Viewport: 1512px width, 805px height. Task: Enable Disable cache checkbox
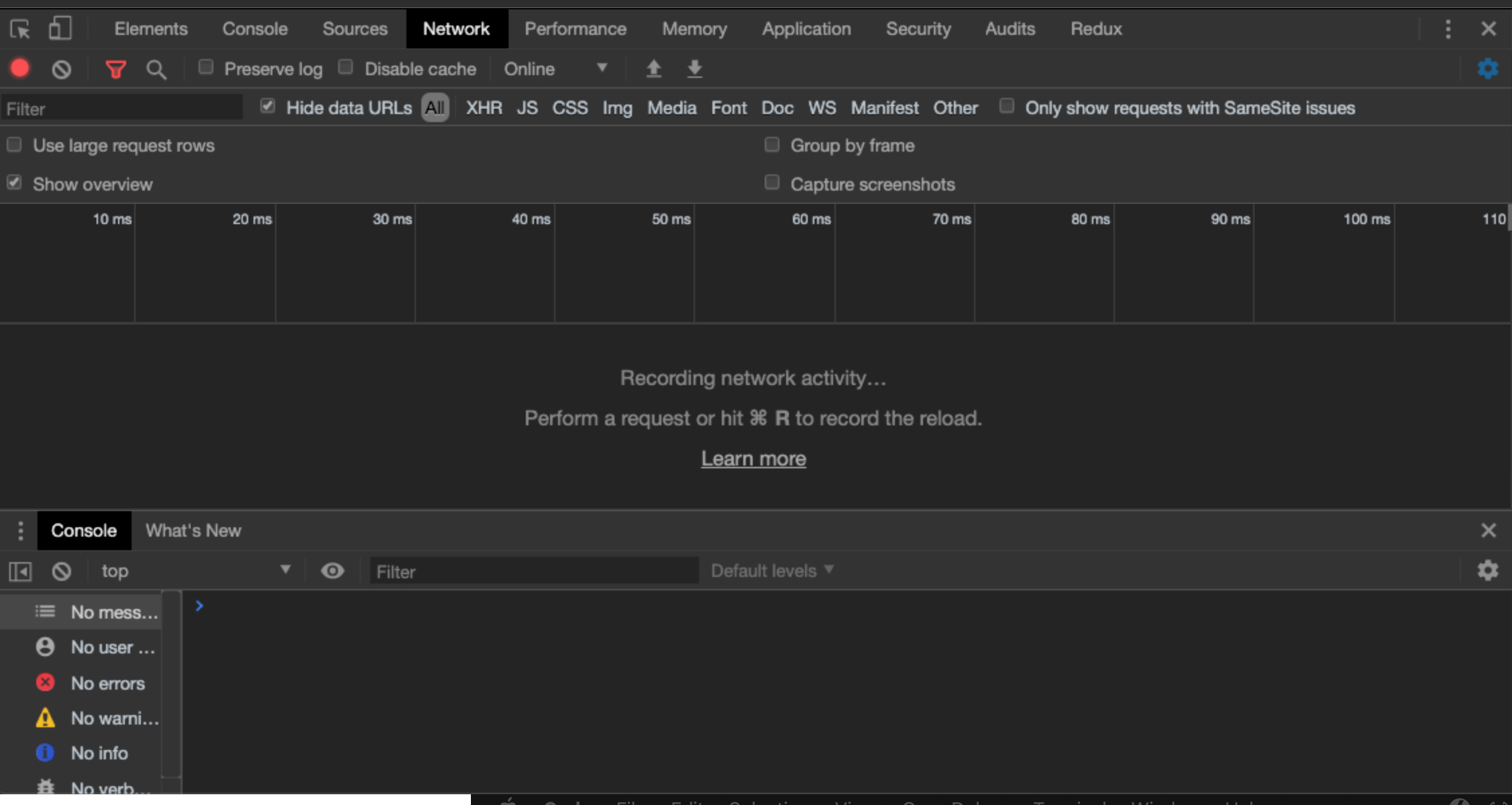pyautogui.click(x=345, y=67)
